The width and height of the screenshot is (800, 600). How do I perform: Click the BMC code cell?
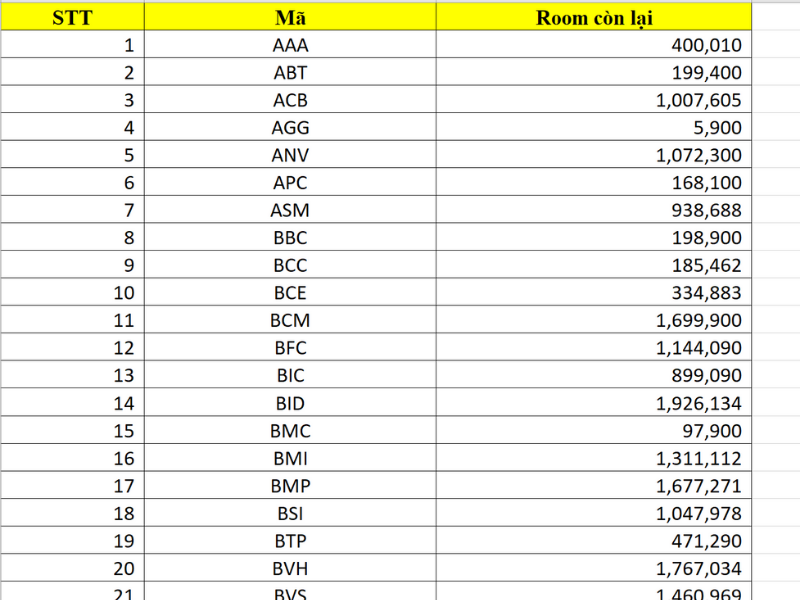pos(290,431)
